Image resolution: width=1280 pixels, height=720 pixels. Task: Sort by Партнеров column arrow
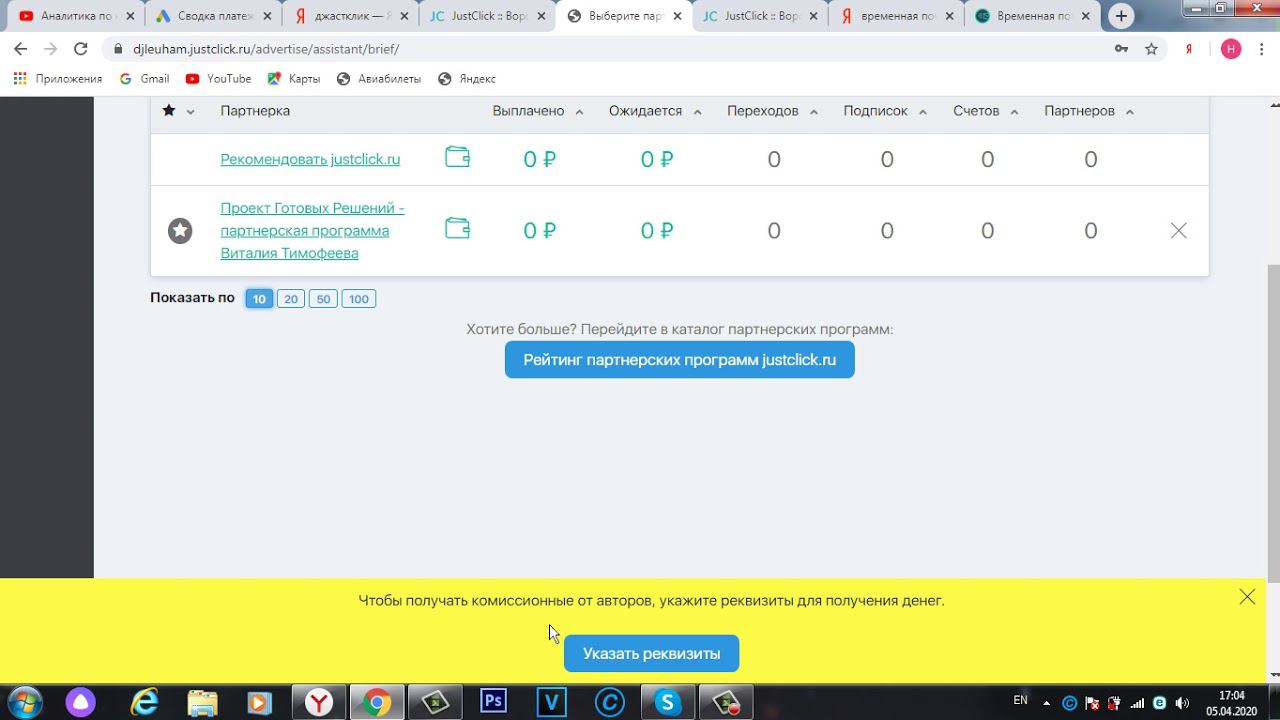(x=1129, y=112)
